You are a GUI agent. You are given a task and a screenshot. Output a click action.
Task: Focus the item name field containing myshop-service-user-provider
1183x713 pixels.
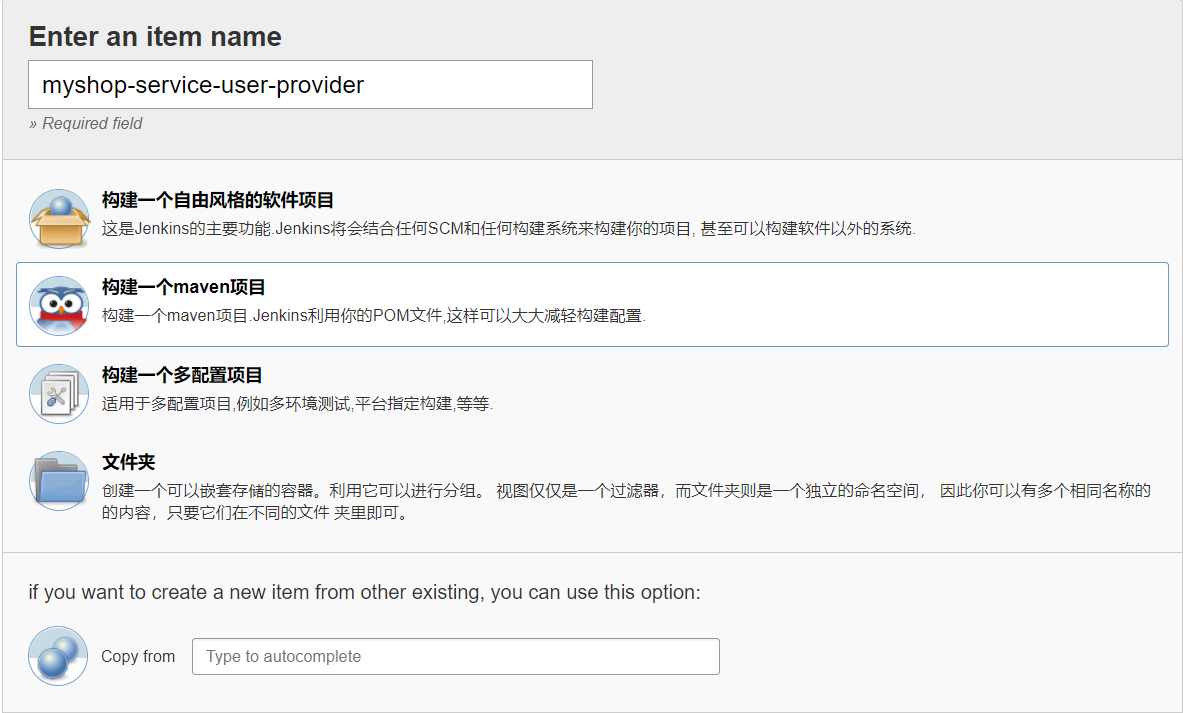[x=310, y=85]
